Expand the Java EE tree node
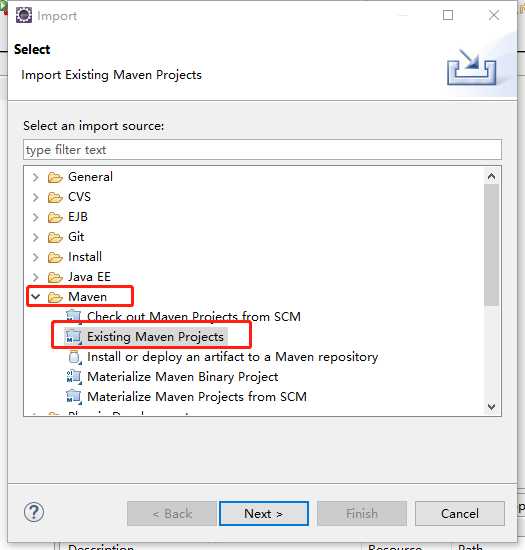This screenshot has height=550, width=525. point(35,277)
